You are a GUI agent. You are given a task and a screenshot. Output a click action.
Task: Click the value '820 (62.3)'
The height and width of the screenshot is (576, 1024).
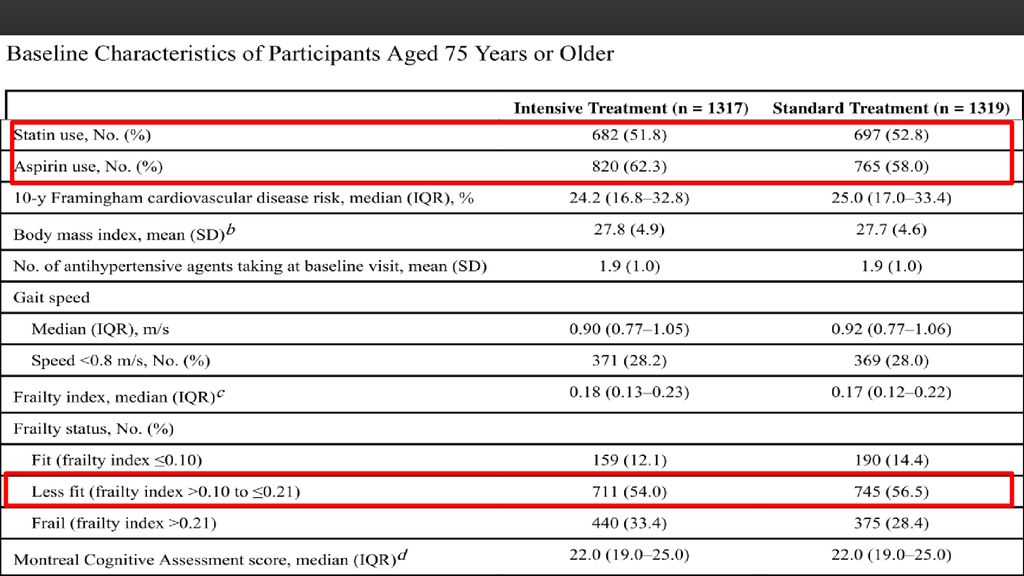click(x=630, y=167)
